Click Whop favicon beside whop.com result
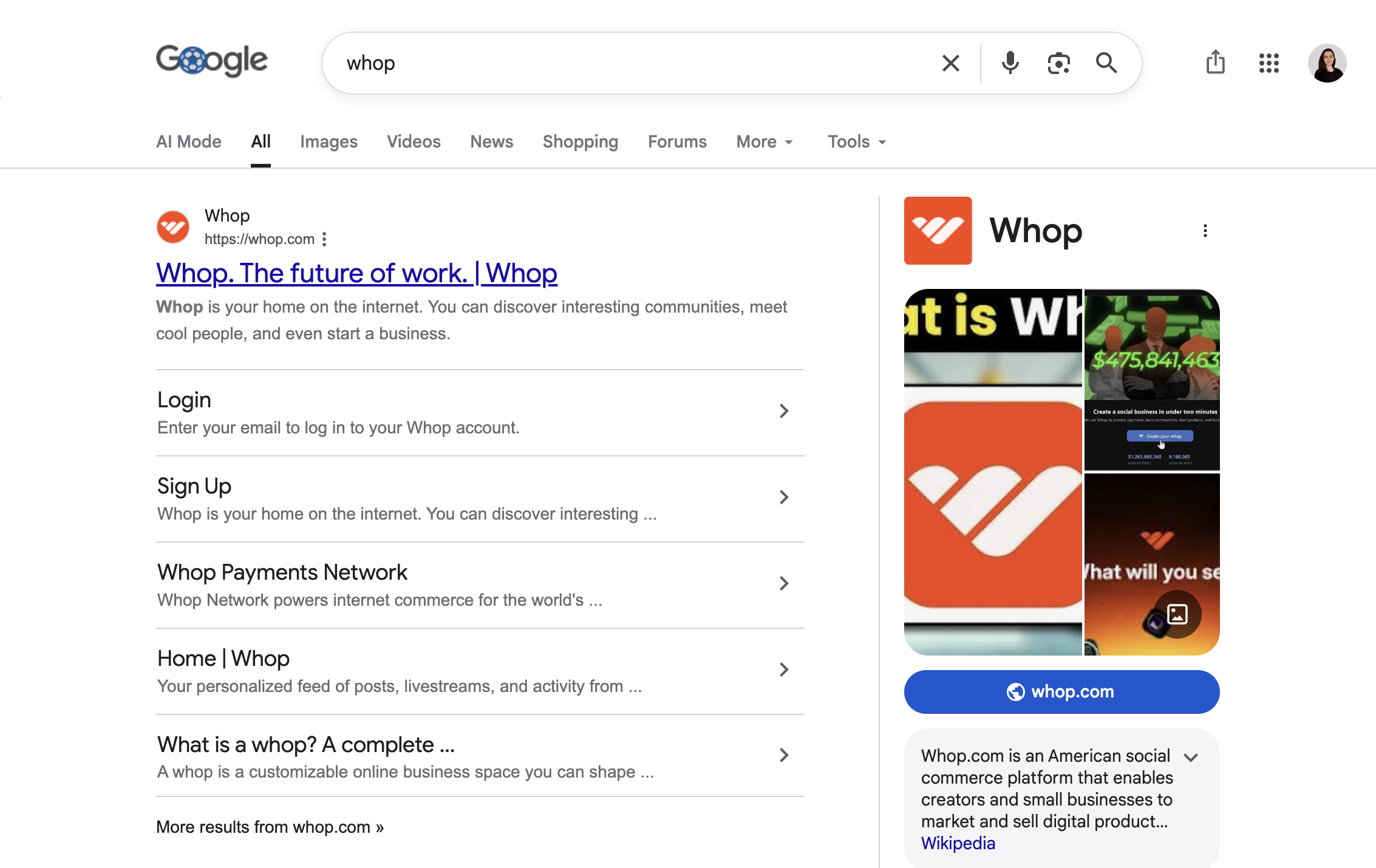Image resolution: width=1376 pixels, height=868 pixels. [x=173, y=227]
